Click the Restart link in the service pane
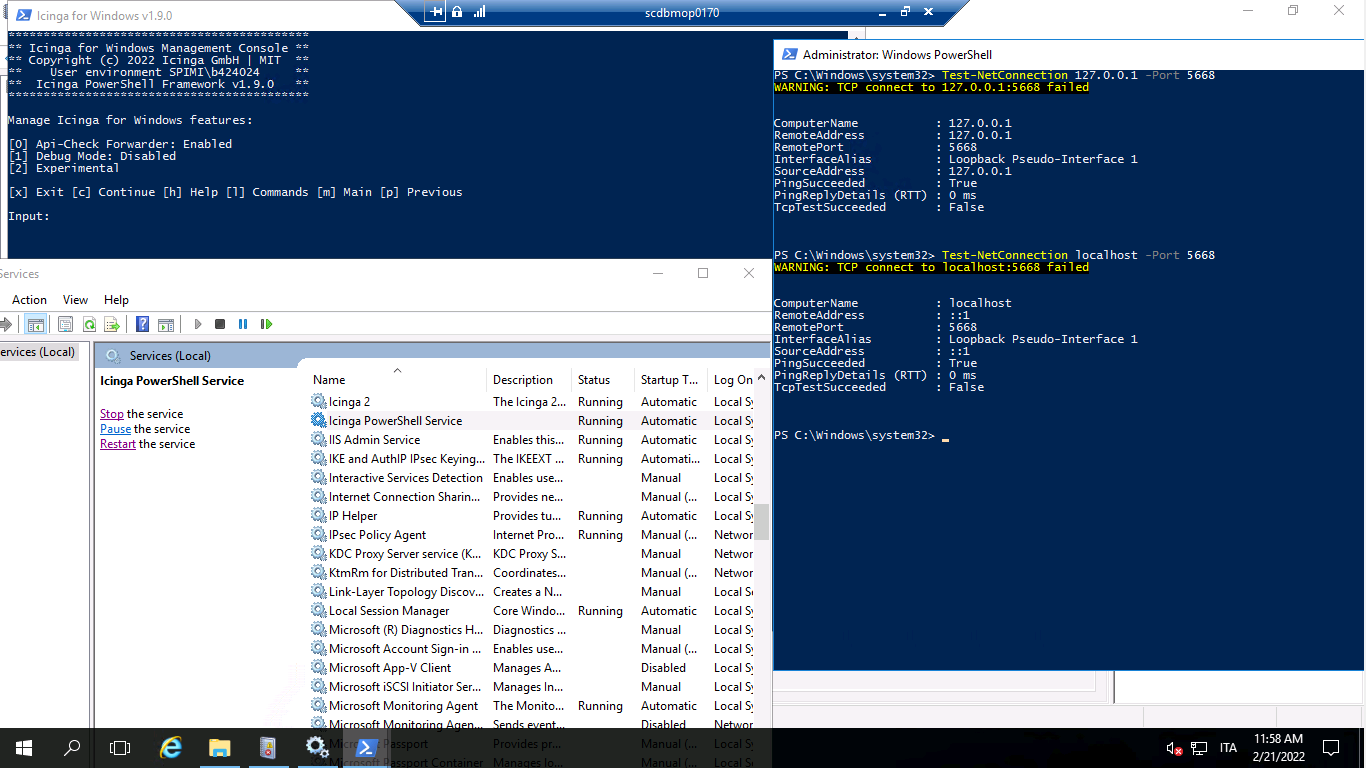 point(117,443)
